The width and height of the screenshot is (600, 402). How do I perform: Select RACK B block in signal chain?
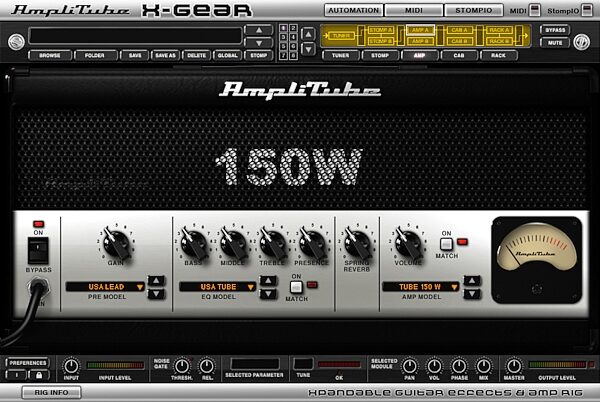[x=499, y=41]
